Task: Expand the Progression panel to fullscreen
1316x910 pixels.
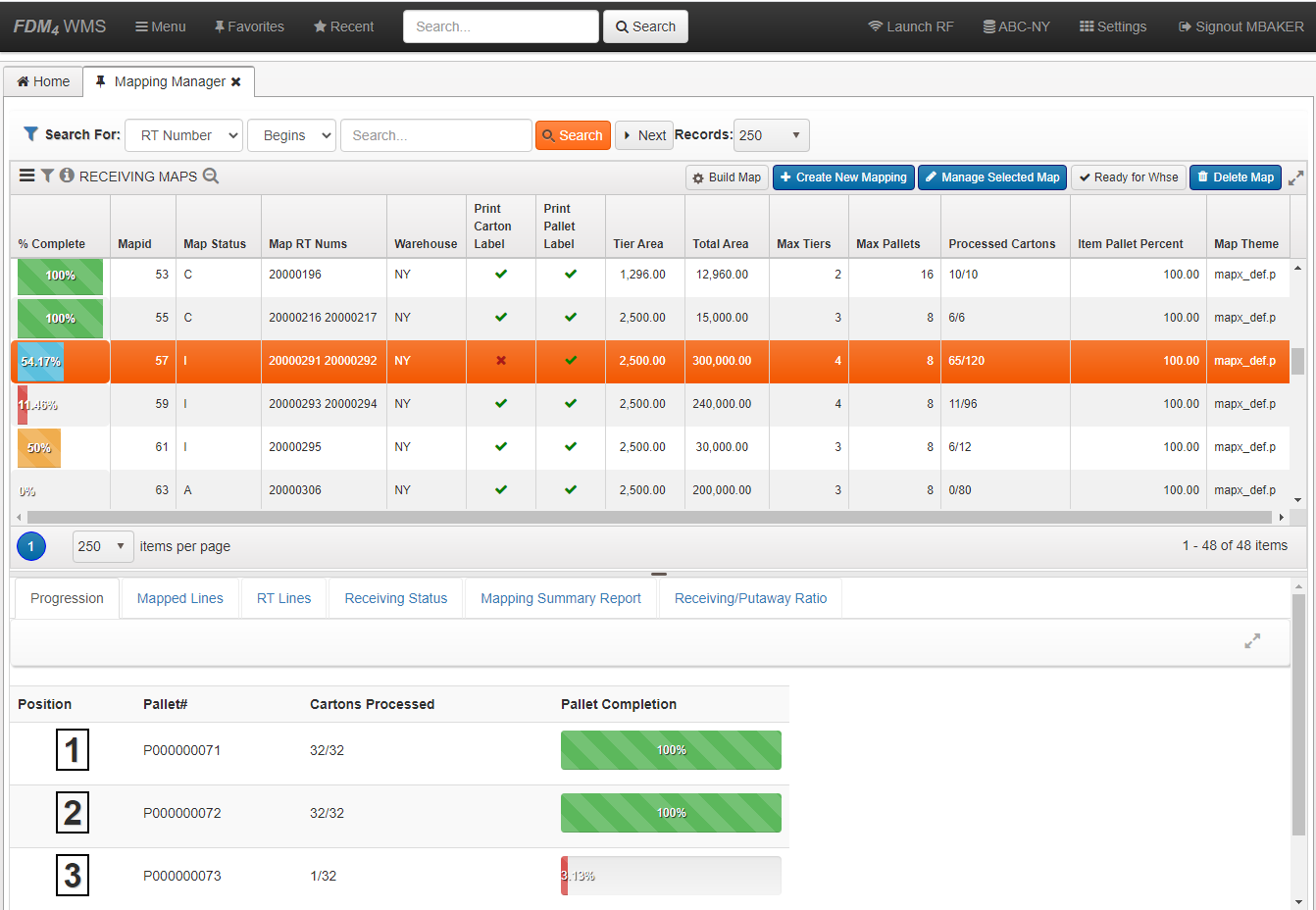Action: pos(1252,640)
